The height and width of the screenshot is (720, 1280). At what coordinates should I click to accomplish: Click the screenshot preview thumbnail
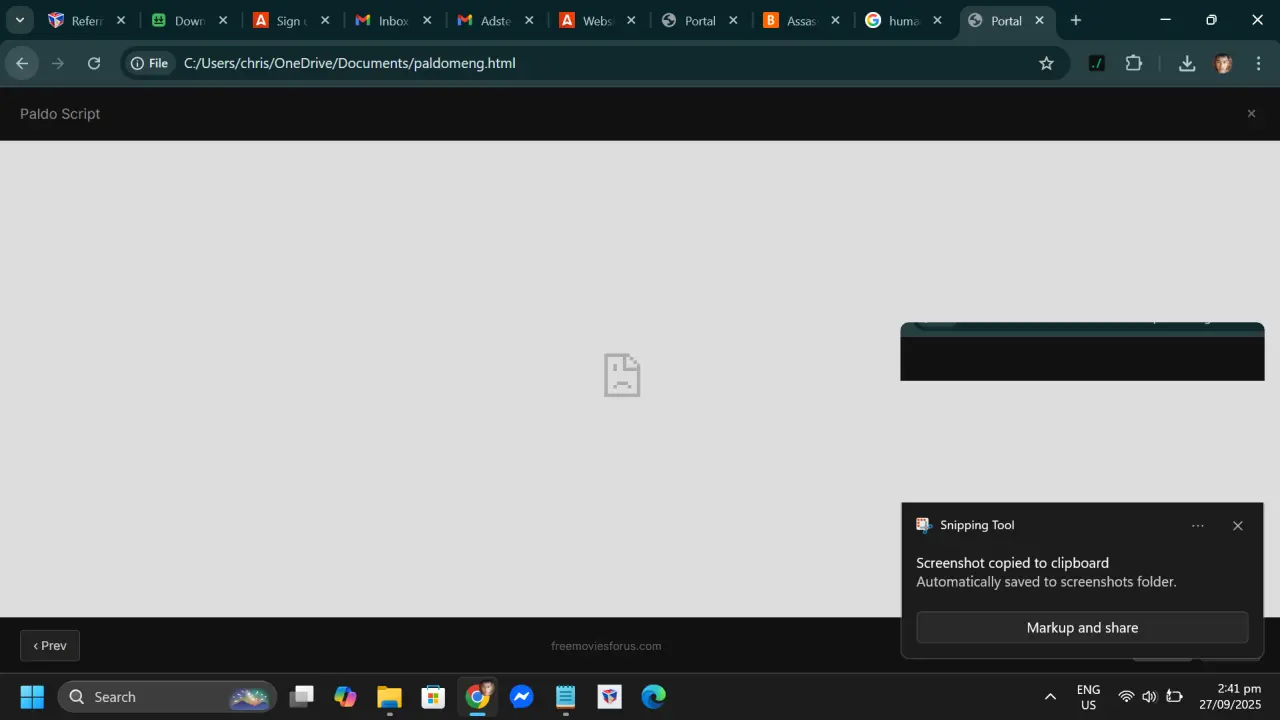(x=1082, y=351)
